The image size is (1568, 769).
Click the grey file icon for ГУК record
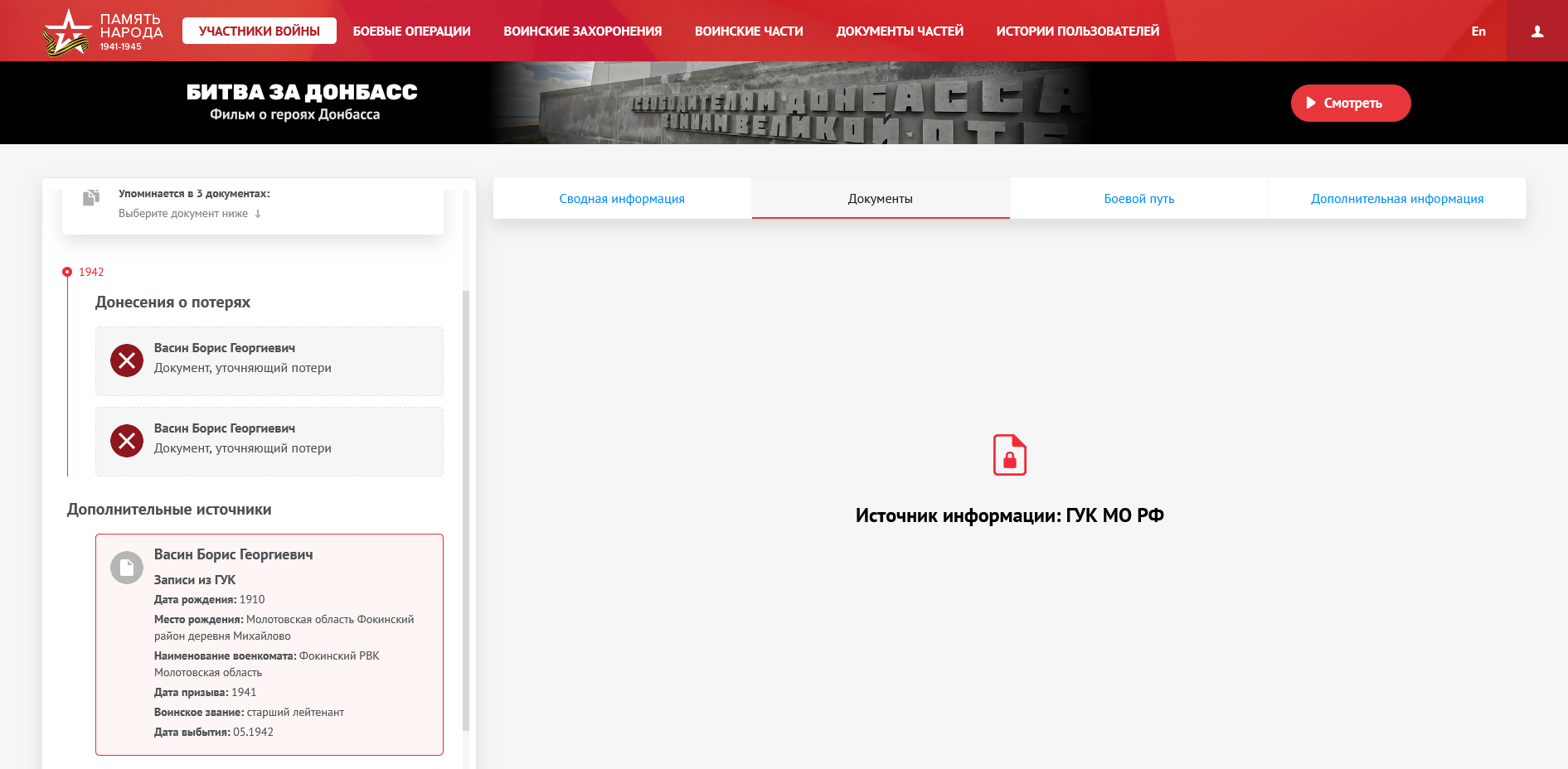point(127,568)
